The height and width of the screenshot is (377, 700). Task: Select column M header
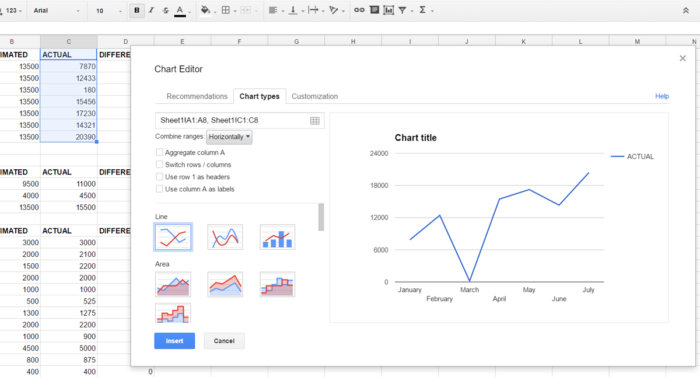click(x=637, y=42)
